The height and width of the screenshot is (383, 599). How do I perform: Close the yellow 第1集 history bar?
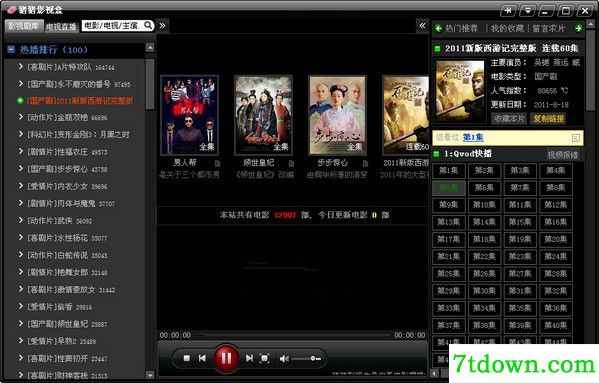575,138
